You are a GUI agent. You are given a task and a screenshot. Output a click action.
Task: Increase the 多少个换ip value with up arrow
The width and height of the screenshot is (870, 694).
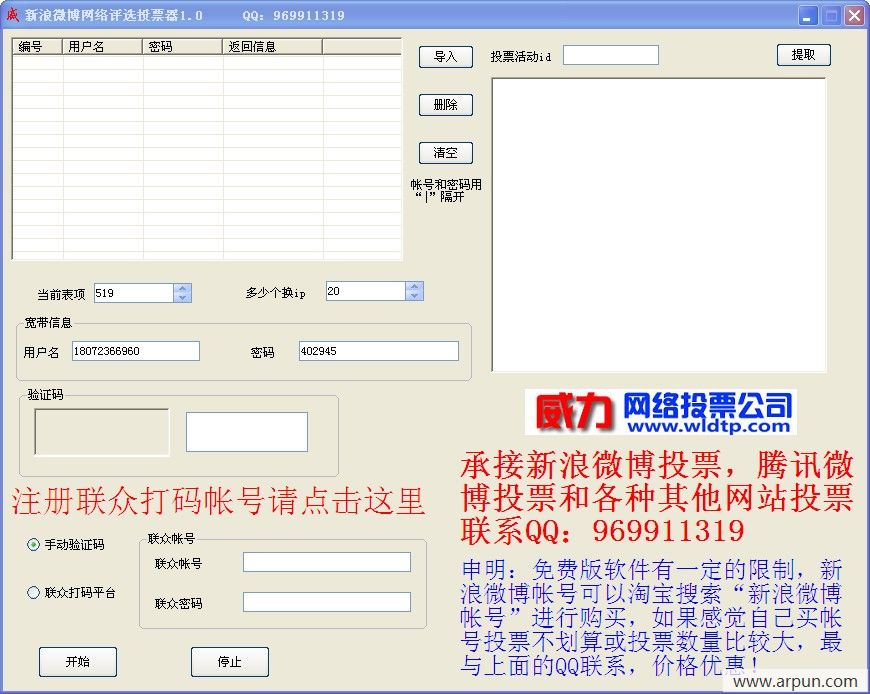pos(414,286)
